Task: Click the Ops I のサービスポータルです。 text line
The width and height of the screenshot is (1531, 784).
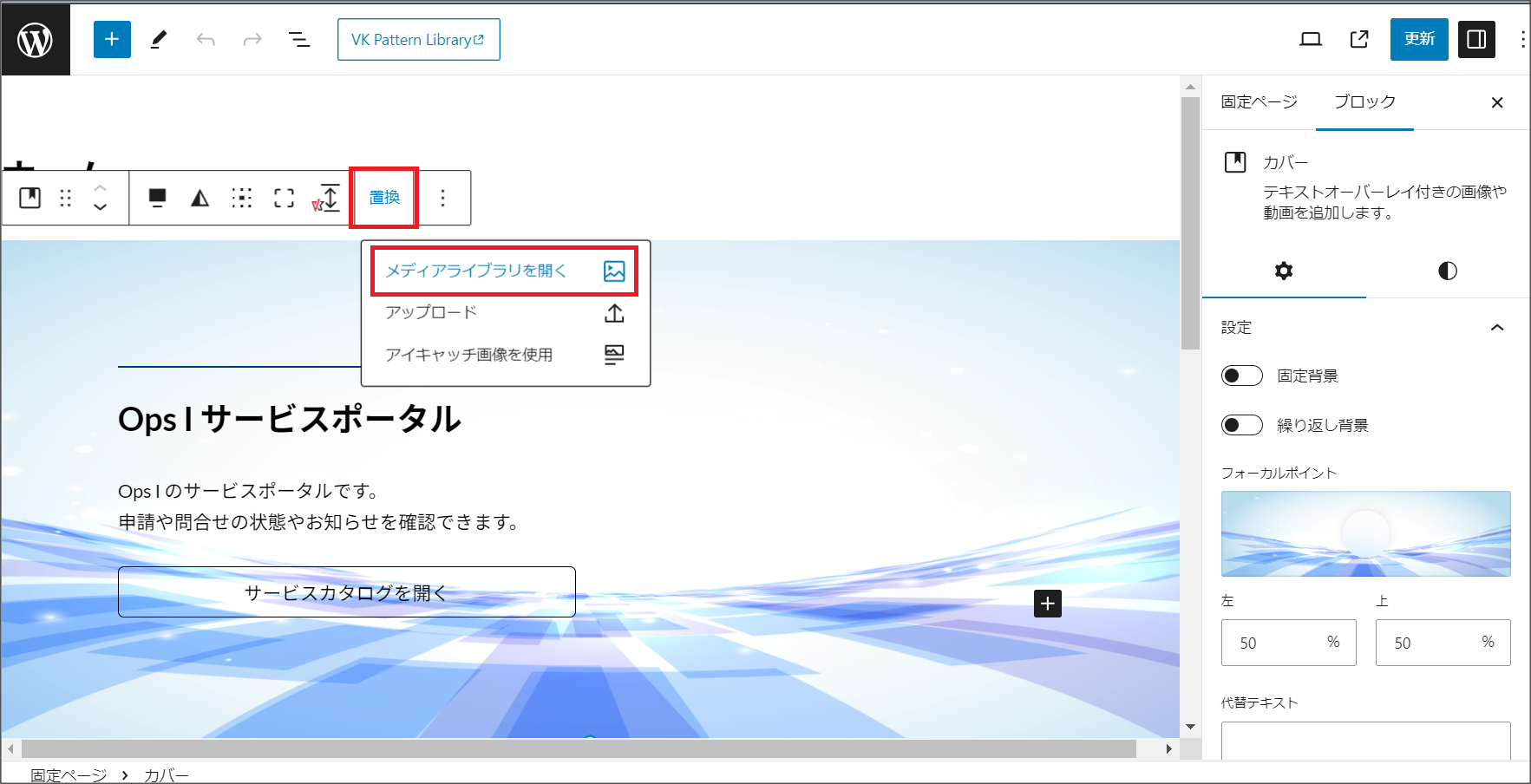Action: 248,491
